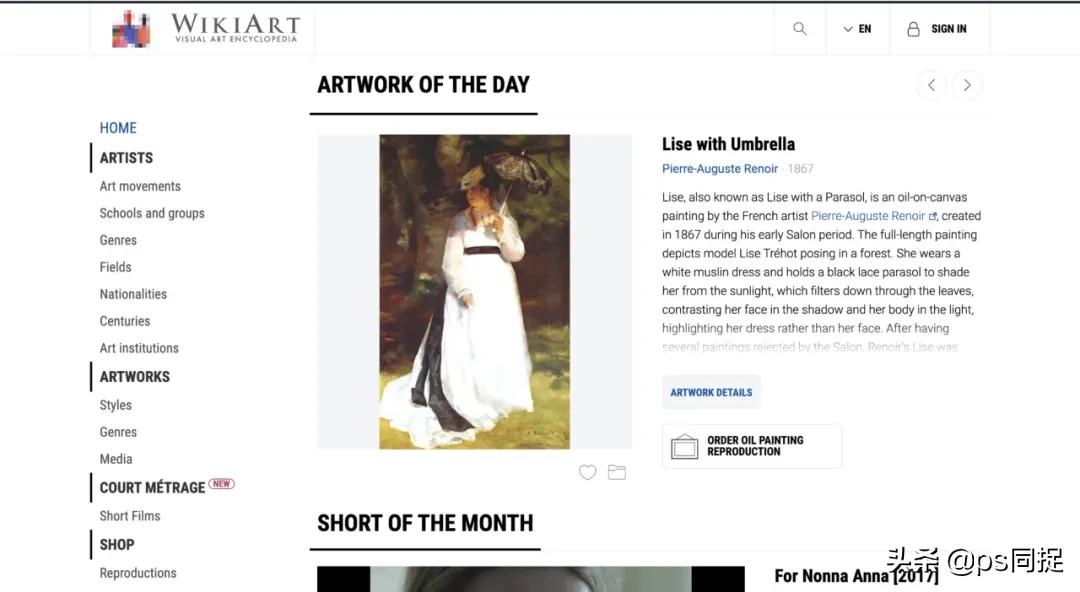Show next artwork of the day
Viewport: 1080px width, 592px height.
tap(967, 85)
